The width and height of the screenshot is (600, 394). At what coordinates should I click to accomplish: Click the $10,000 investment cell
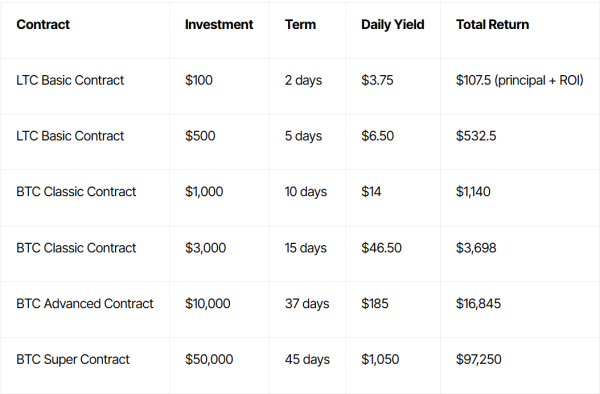pyautogui.click(x=208, y=304)
